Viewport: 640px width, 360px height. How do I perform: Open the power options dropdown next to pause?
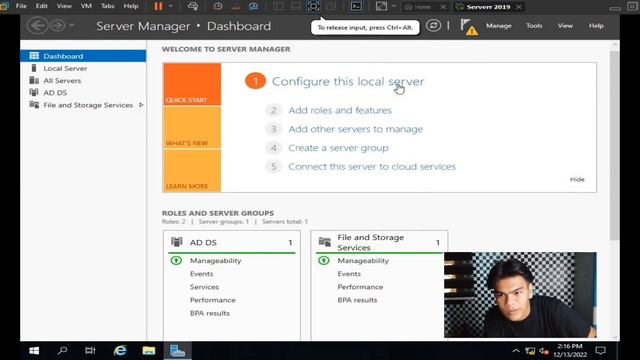(x=171, y=6)
